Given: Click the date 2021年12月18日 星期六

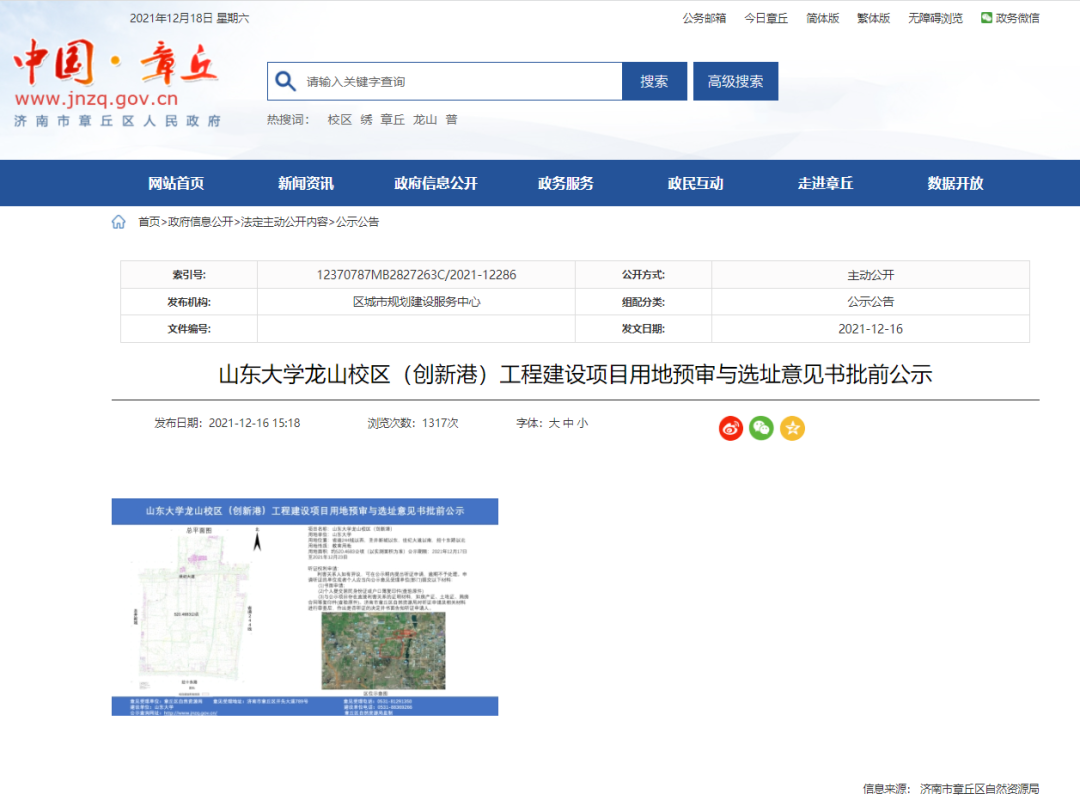Looking at the screenshot, I should [189, 18].
